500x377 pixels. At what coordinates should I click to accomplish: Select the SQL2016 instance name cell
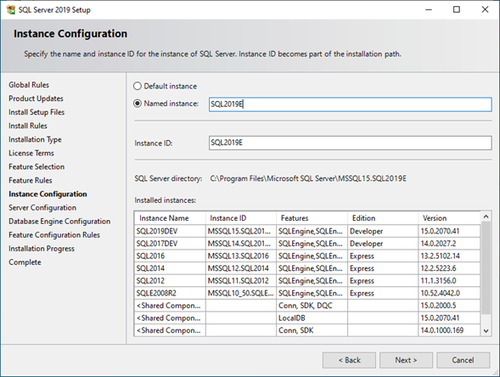point(170,256)
